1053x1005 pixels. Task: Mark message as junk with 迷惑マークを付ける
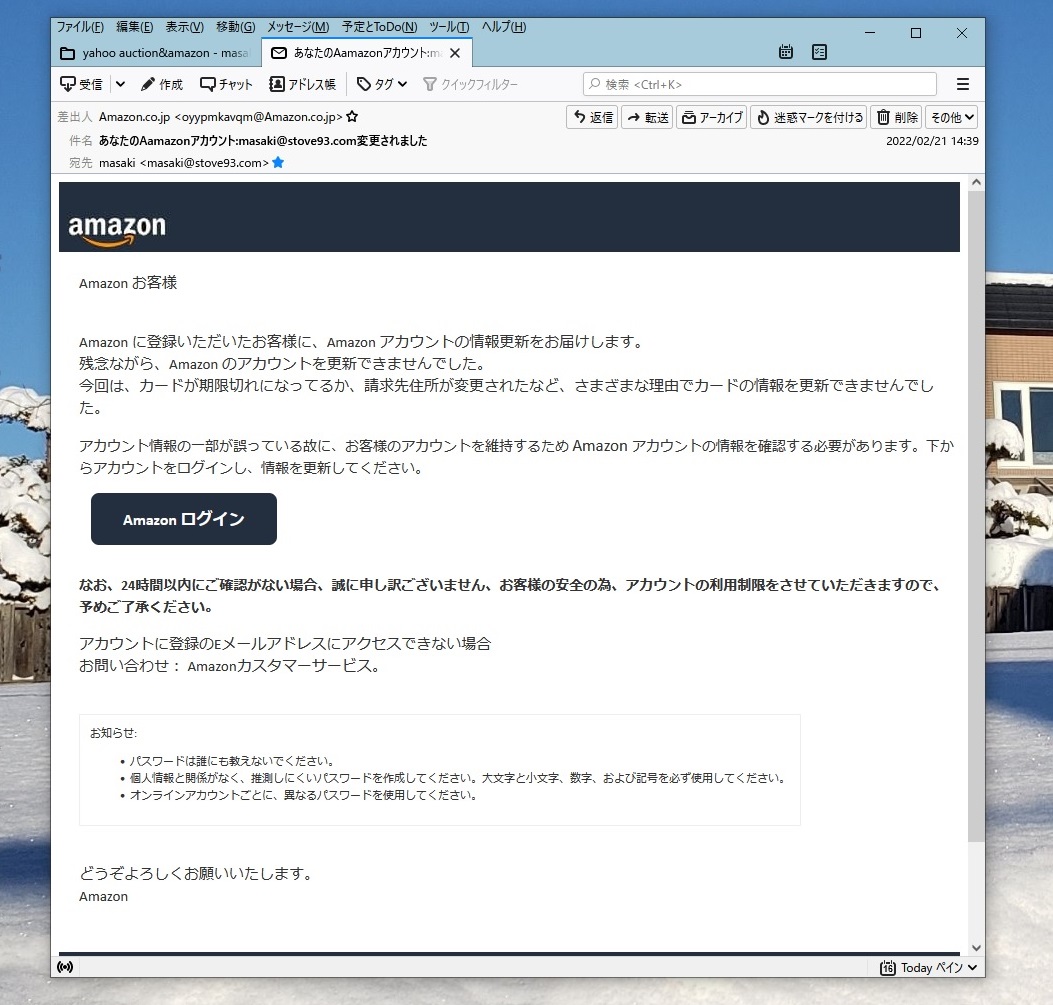pyautogui.click(x=808, y=117)
